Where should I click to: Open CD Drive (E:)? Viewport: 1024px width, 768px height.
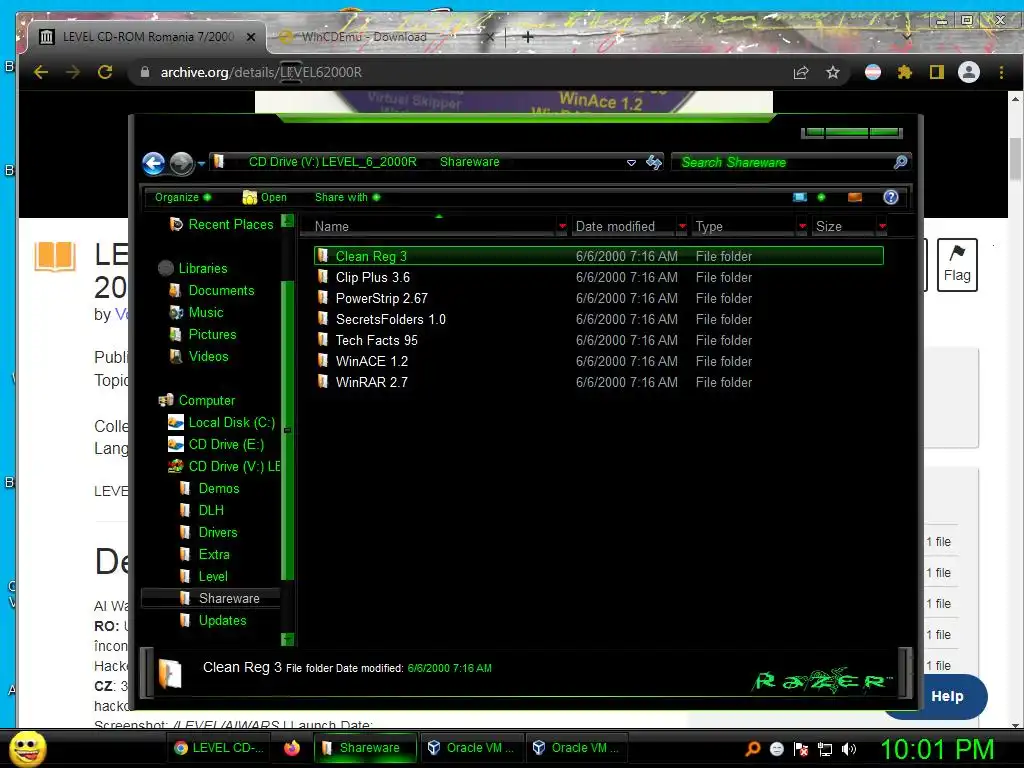coord(216,444)
